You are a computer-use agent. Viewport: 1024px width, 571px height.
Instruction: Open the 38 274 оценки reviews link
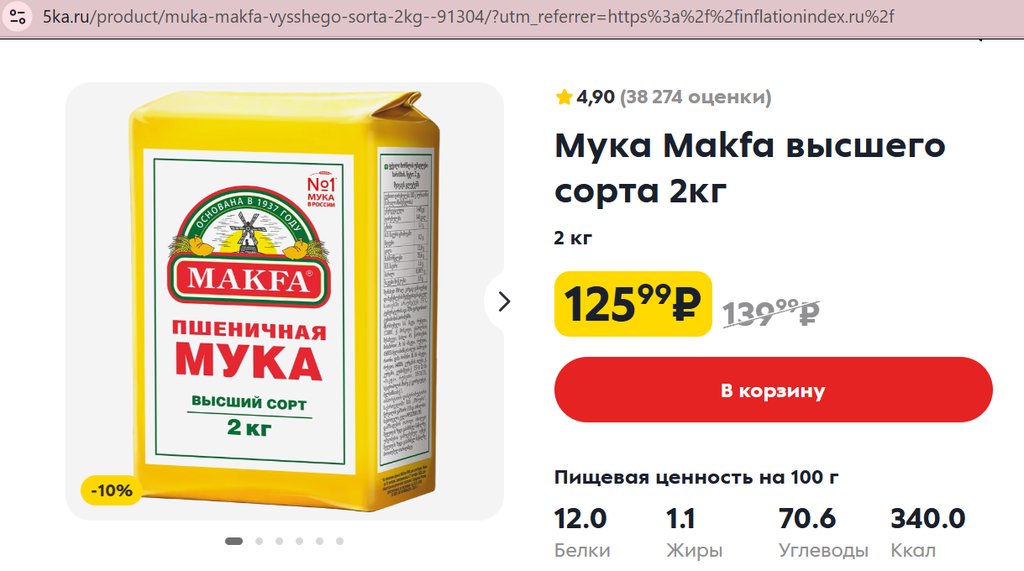click(x=696, y=97)
